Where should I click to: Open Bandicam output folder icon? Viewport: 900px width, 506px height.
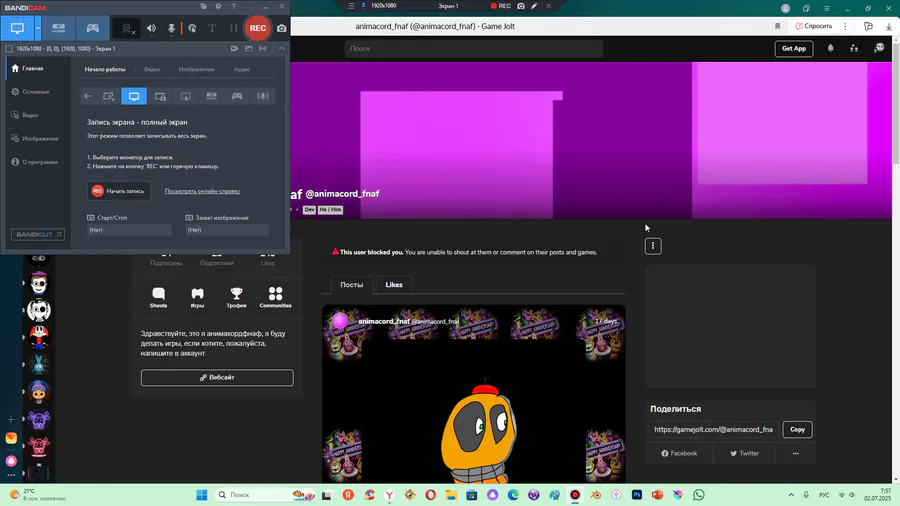(203, 6)
